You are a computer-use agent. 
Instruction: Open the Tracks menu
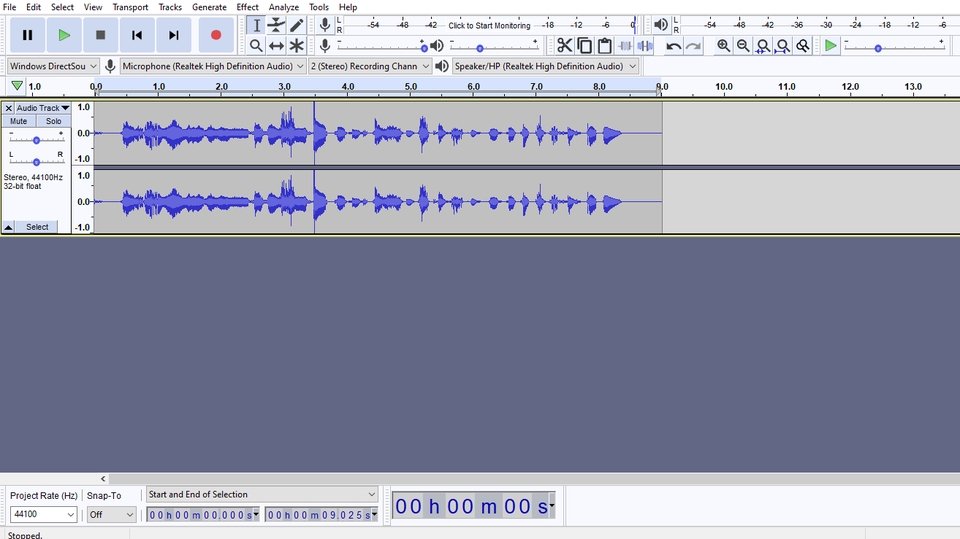[170, 7]
